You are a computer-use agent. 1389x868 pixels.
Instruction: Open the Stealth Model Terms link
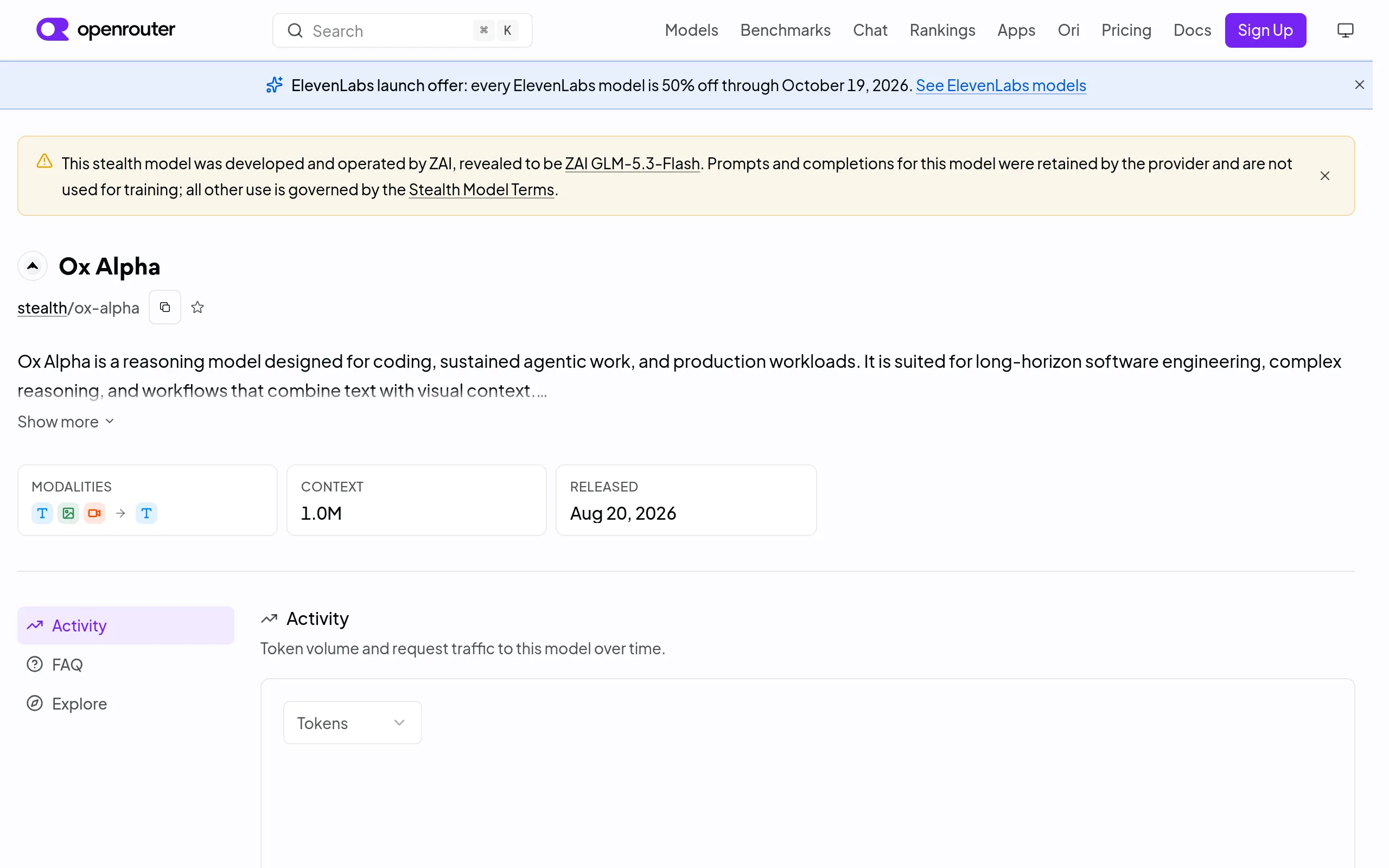[x=481, y=189]
